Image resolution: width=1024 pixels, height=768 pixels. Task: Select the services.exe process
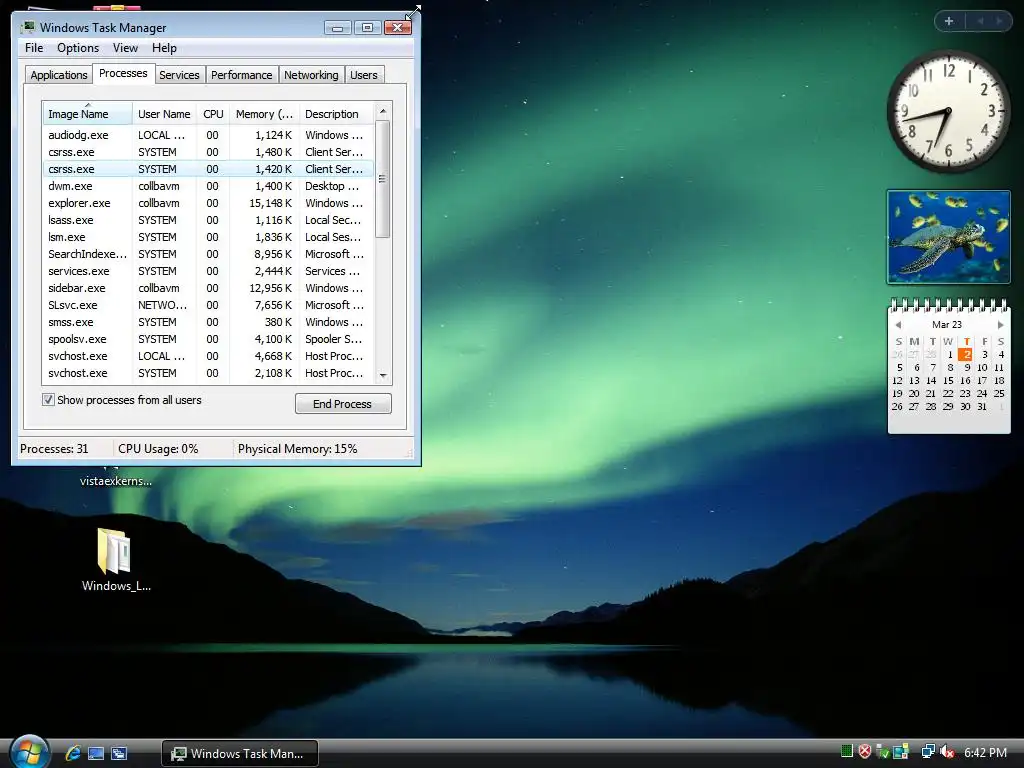click(x=208, y=271)
